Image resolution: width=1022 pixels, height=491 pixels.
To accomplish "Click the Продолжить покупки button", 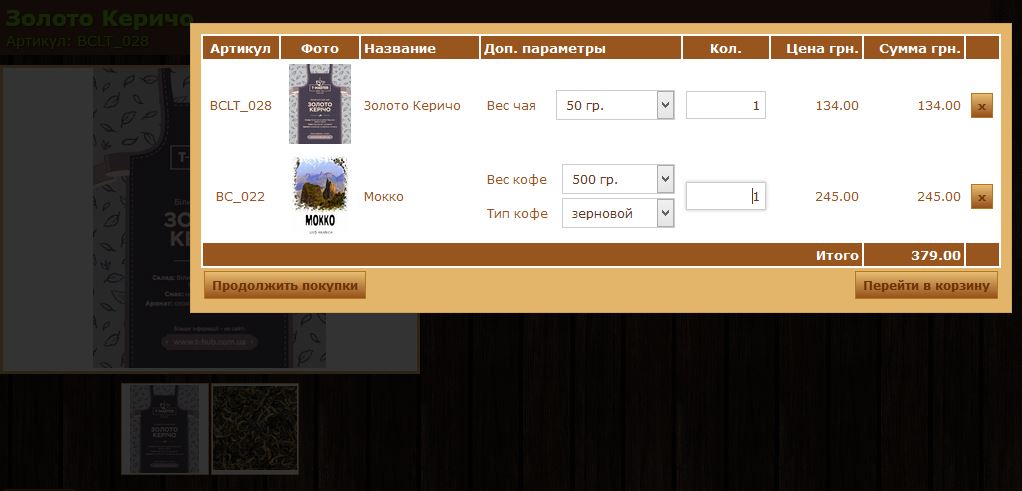I will click(285, 286).
